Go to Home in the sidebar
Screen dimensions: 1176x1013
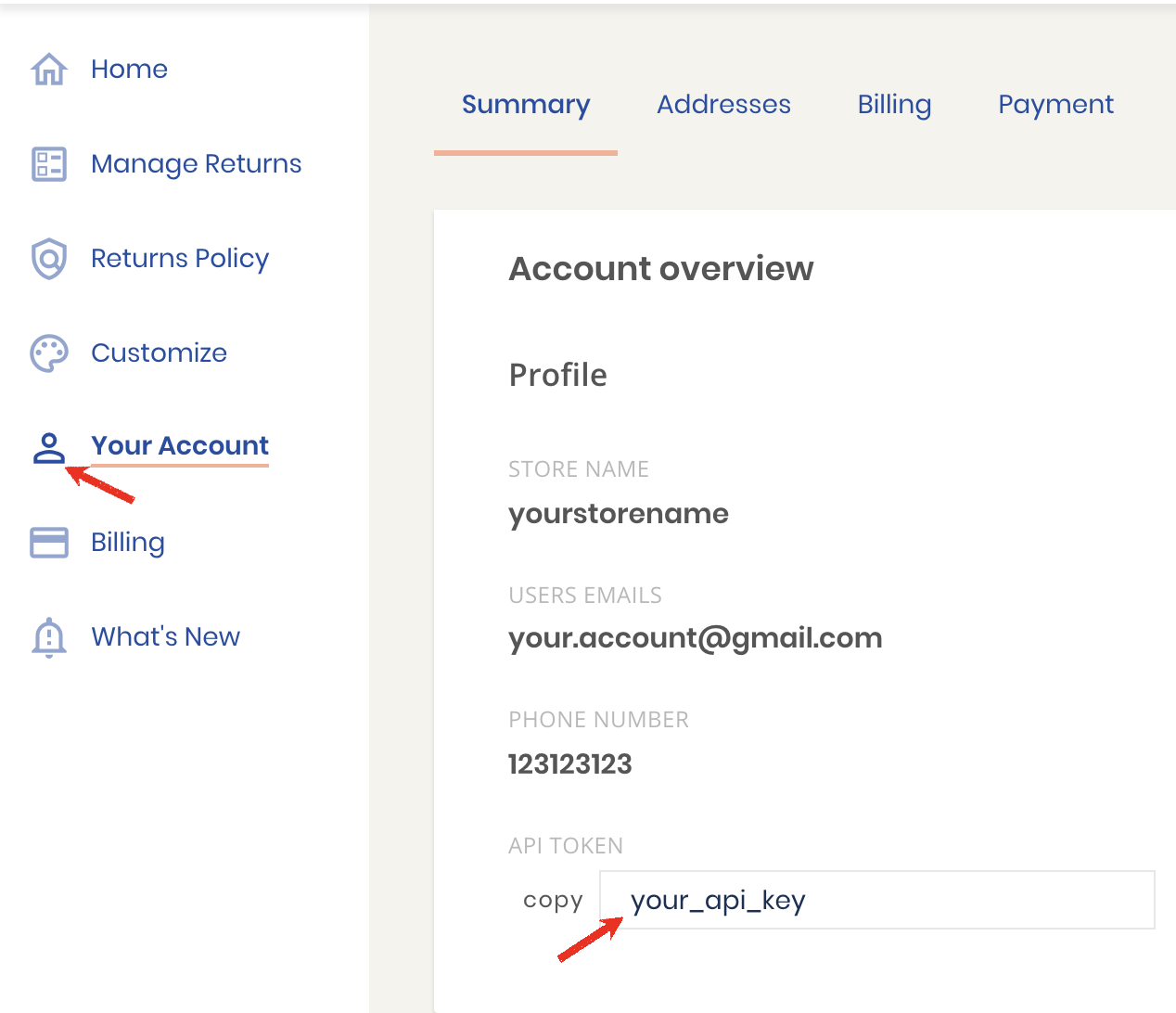129,70
